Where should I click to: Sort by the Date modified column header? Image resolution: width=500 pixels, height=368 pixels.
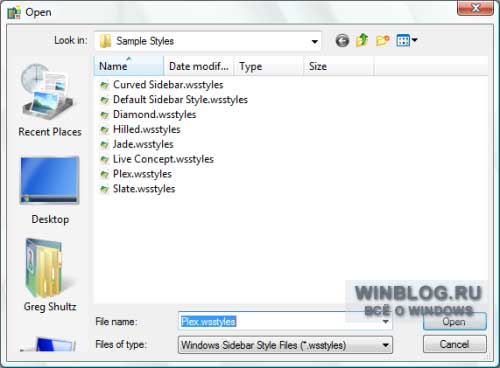point(199,66)
